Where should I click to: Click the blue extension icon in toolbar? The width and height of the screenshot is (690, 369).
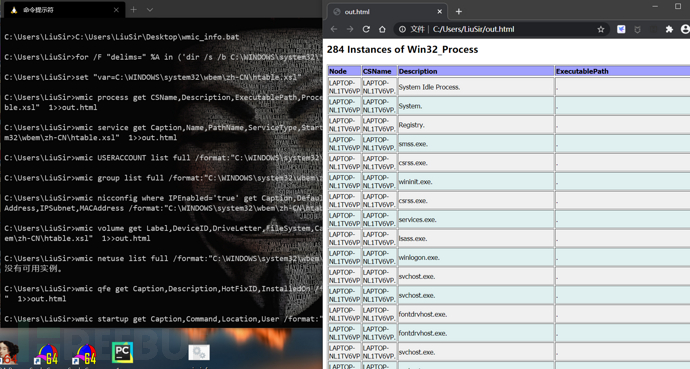click(621, 29)
